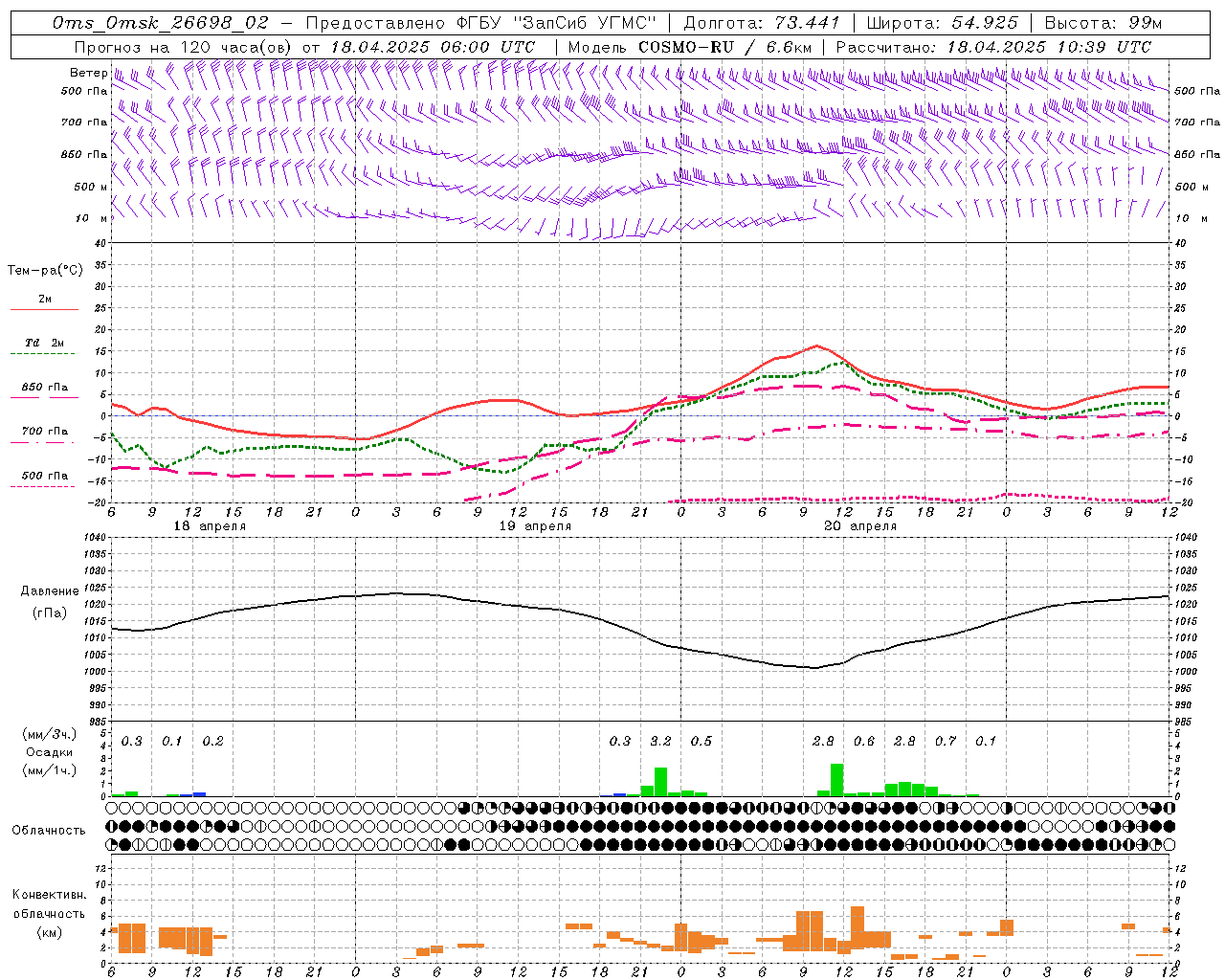Click the "Рассчитано: 18.04.2025 10:39 UTC" timestamp

[x=993, y=47]
